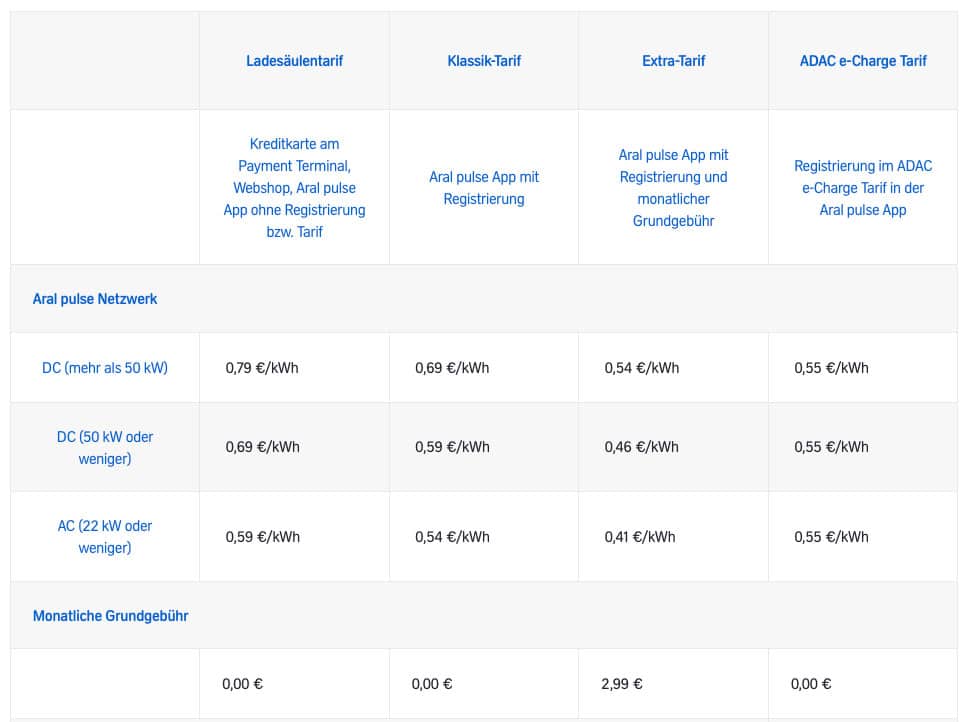Click the Registrierung im ADAC e-Charge description
The width and height of the screenshot is (967, 722).
tap(863, 188)
